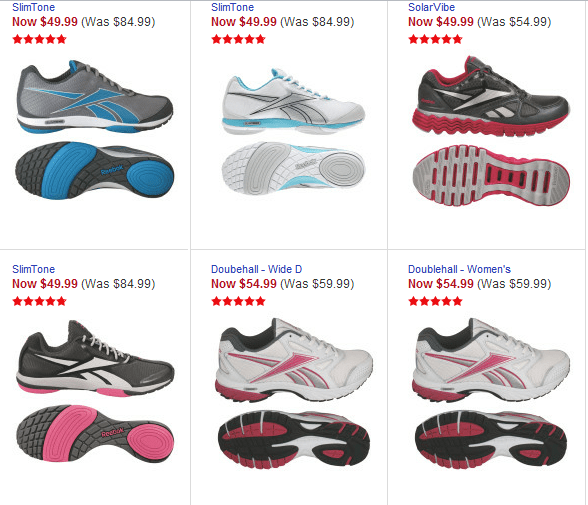
Task: Click the red ribbed SolarVibe outsole image
Action: click(x=491, y=175)
